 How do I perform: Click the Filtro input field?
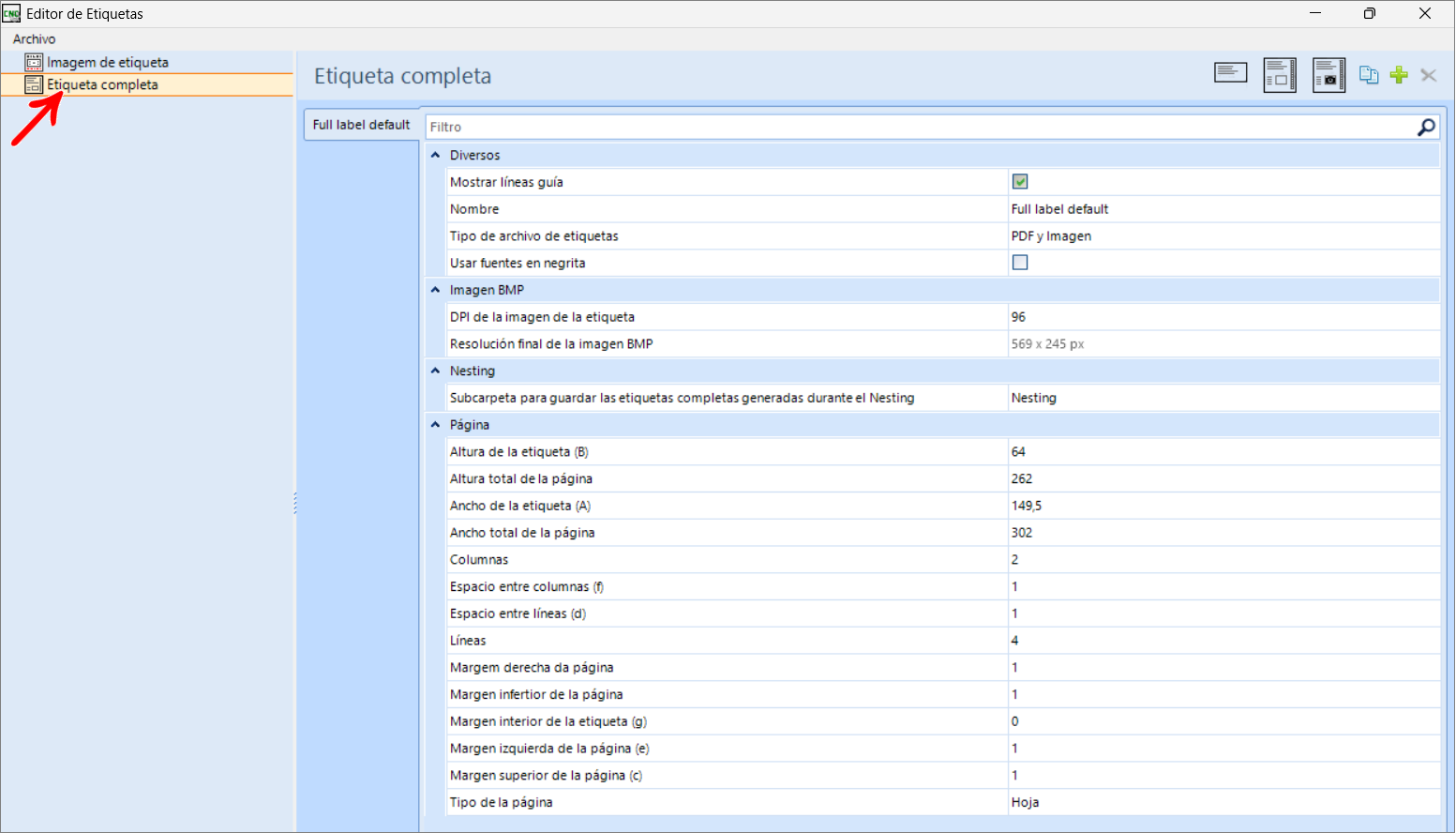[x=919, y=127]
